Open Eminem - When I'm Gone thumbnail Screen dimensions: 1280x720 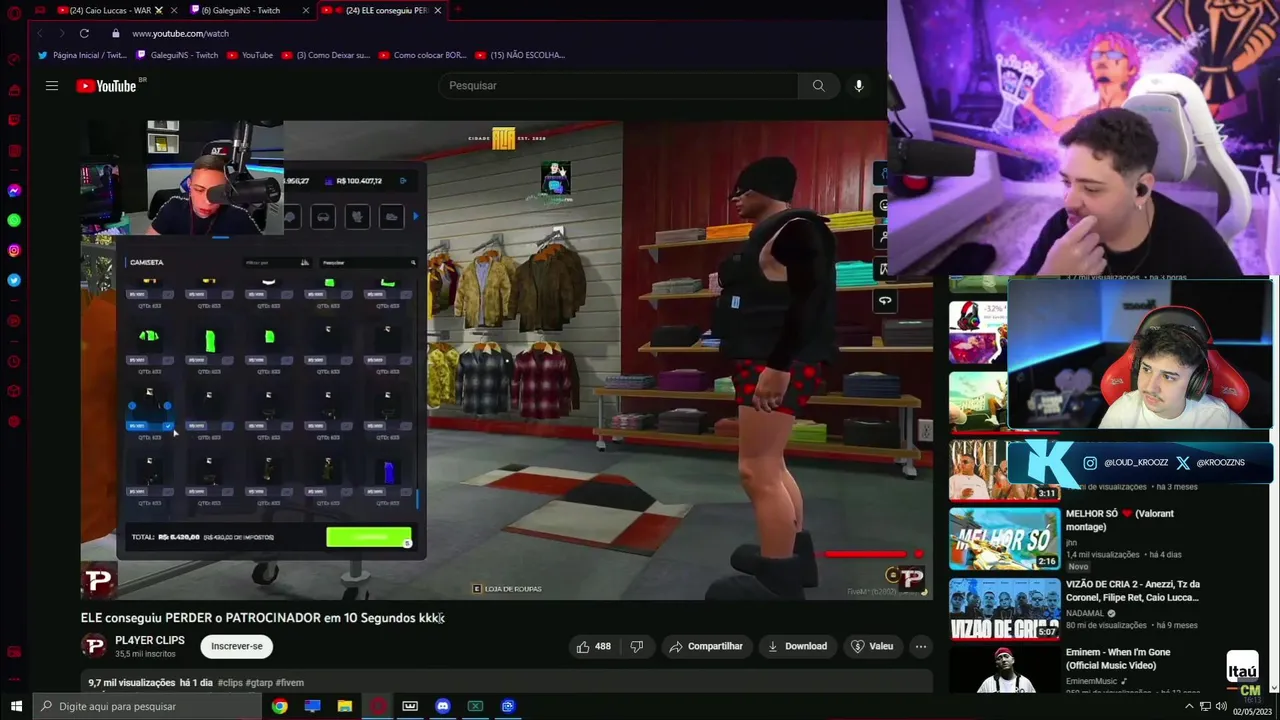point(1004,670)
